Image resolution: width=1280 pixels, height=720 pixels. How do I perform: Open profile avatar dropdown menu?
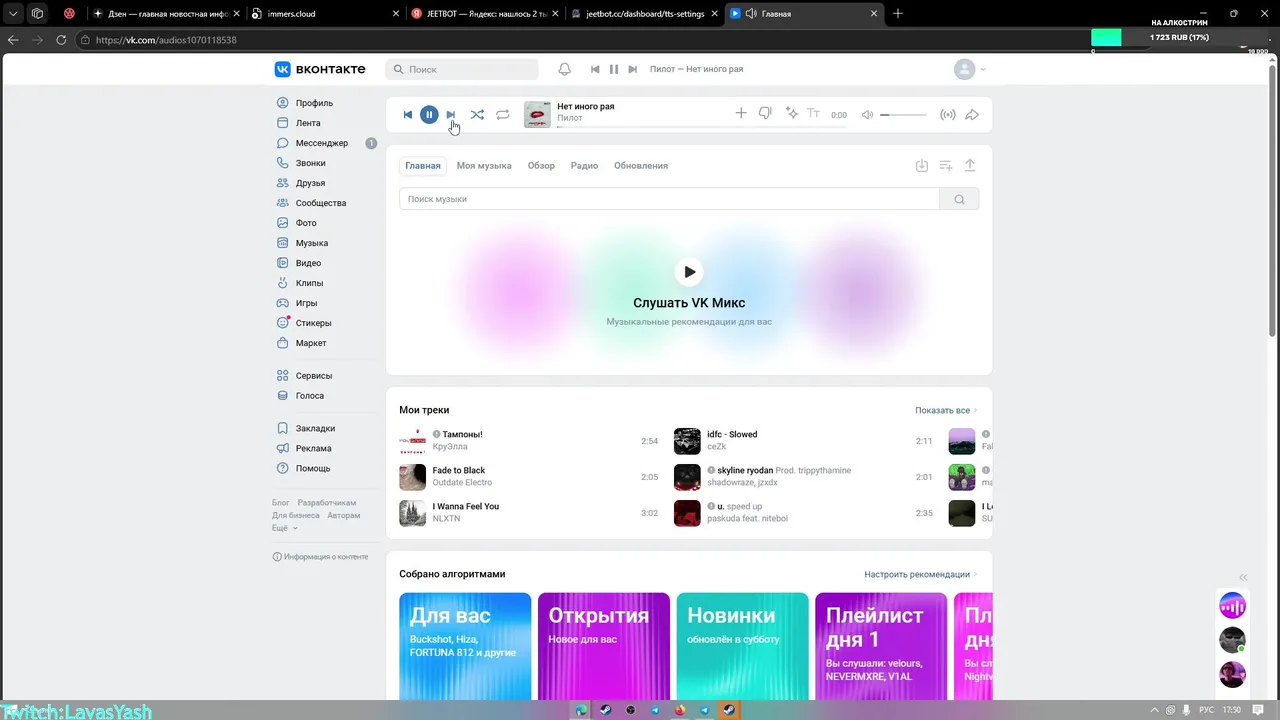tap(970, 69)
